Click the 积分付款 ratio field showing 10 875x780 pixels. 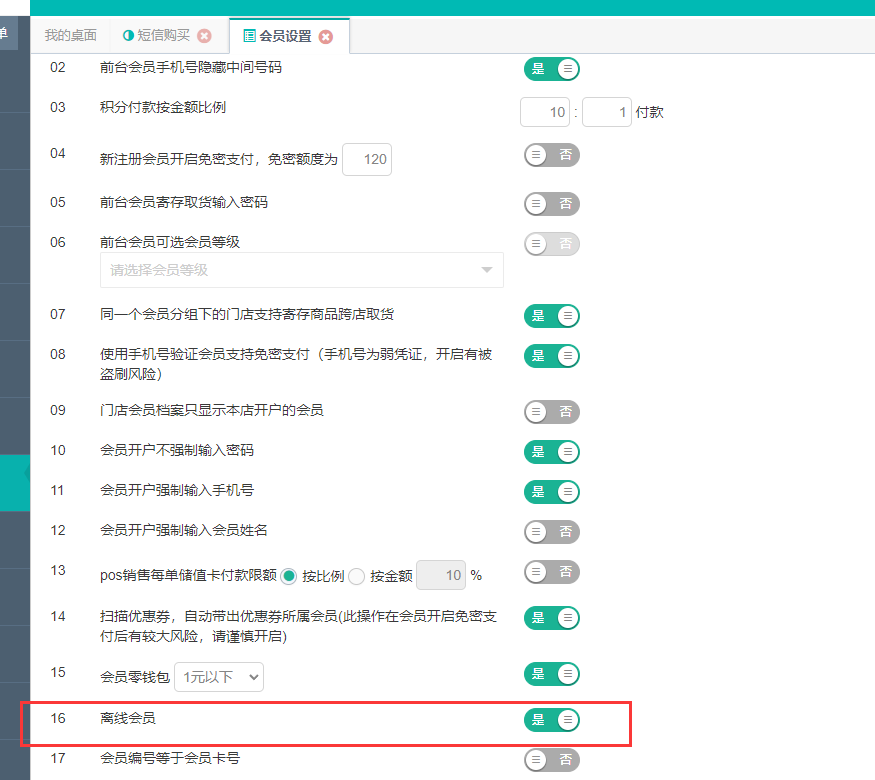(545, 112)
